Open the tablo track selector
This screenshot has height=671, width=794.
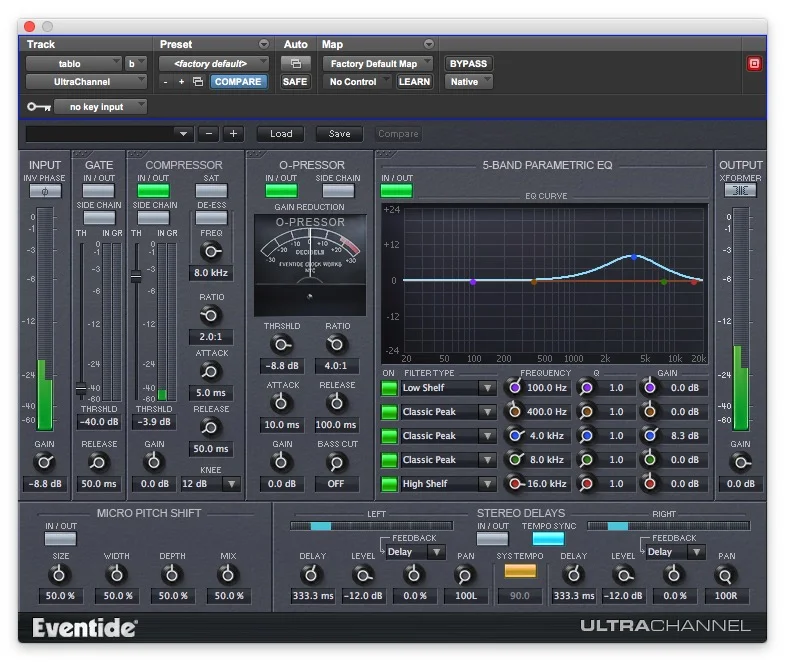[x=73, y=64]
